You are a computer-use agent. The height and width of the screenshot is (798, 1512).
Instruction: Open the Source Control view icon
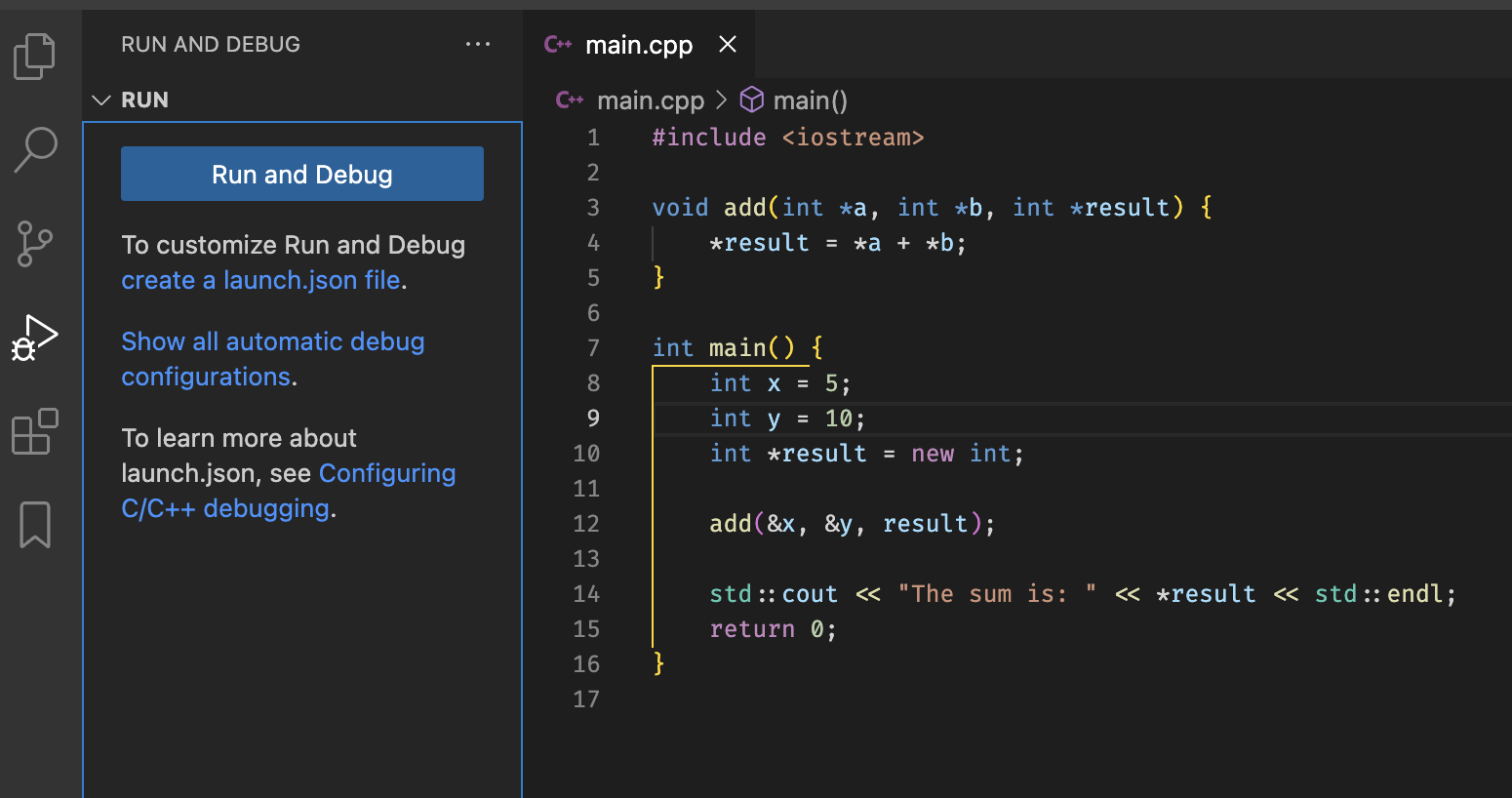[x=35, y=244]
